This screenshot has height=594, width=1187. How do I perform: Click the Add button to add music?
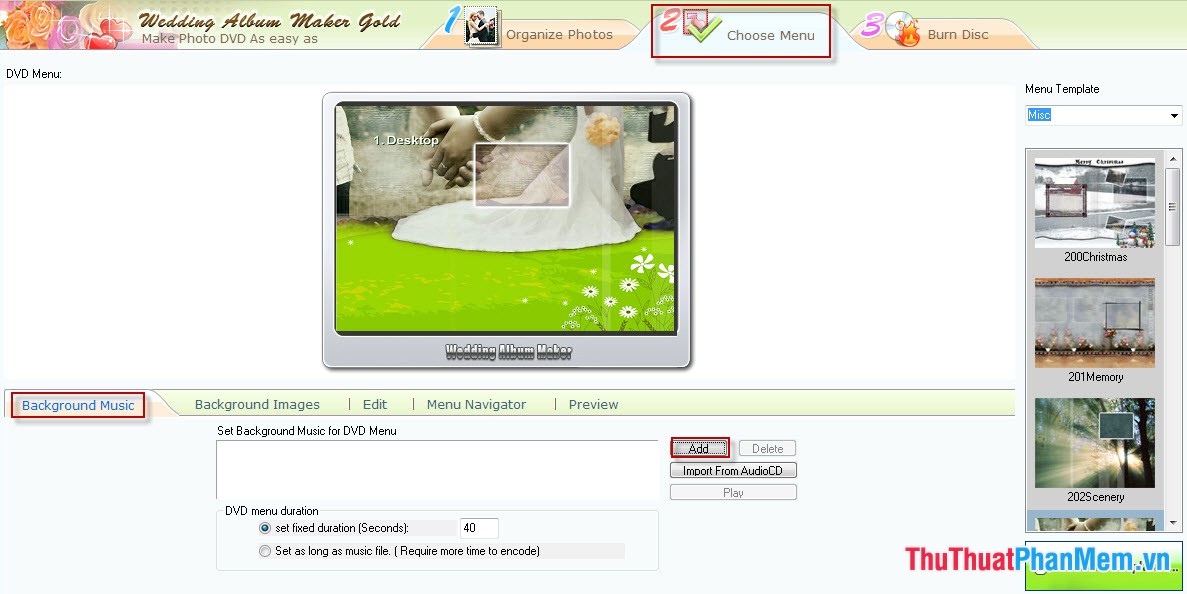click(x=699, y=448)
